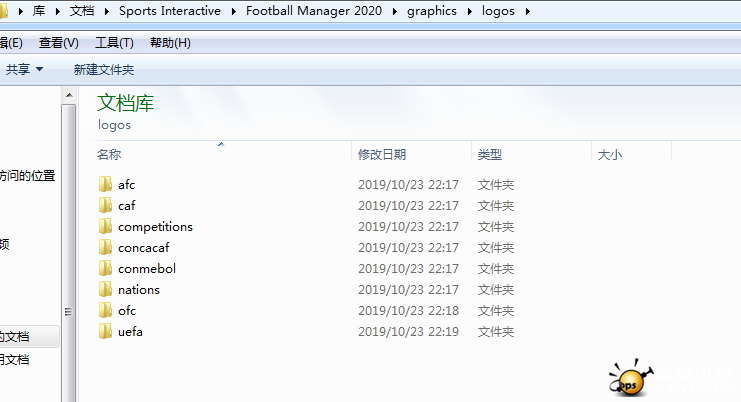Viewport: 741px width, 402px height.
Task: Select the uefa folder icon
Action: pyautogui.click(x=105, y=331)
